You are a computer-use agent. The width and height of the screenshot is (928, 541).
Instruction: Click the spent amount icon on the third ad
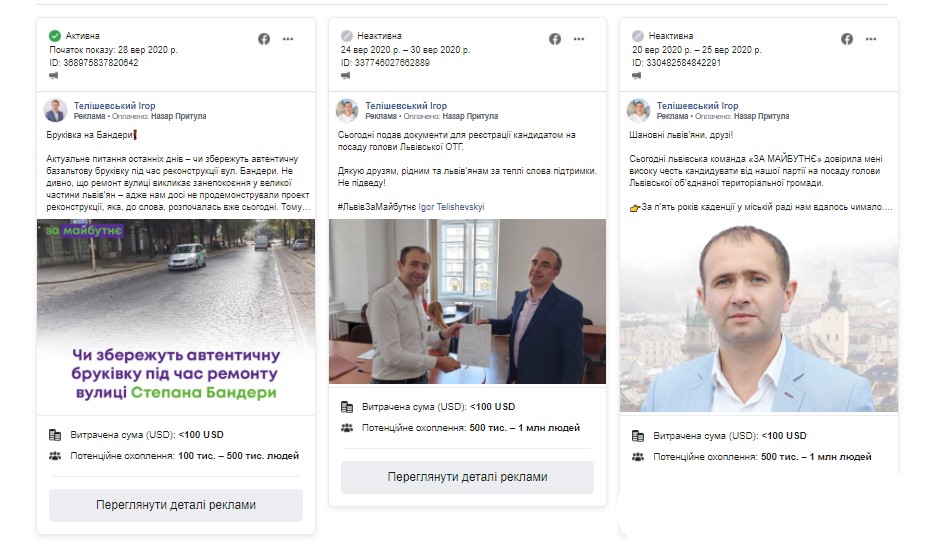[638, 436]
